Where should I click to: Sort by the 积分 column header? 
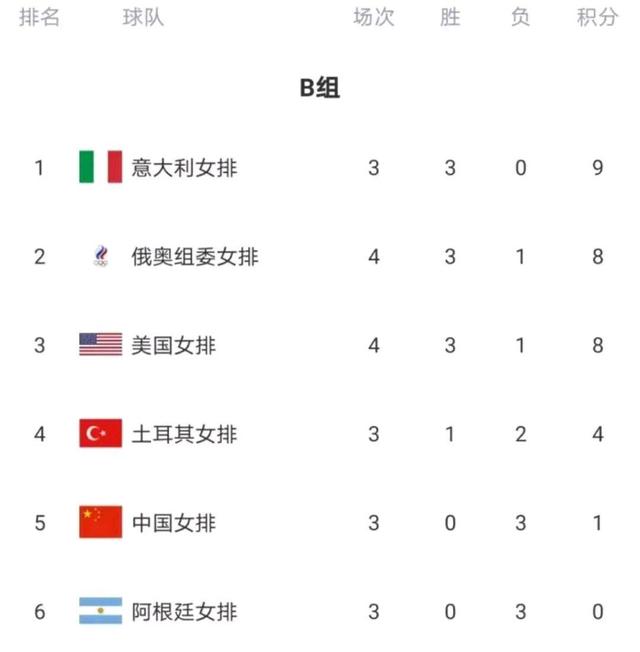click(597, 17)
